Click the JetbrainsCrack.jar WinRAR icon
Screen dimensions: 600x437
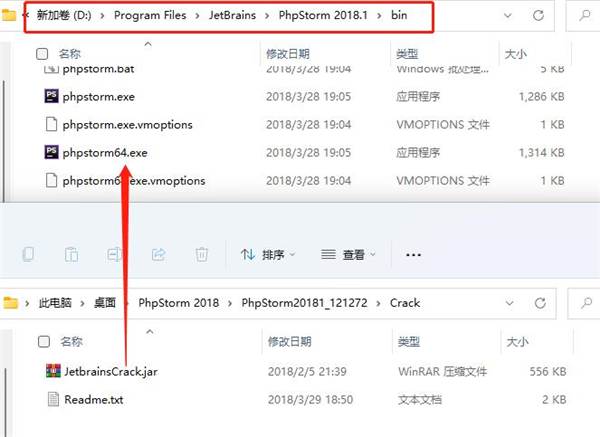(x=53, y=371)
